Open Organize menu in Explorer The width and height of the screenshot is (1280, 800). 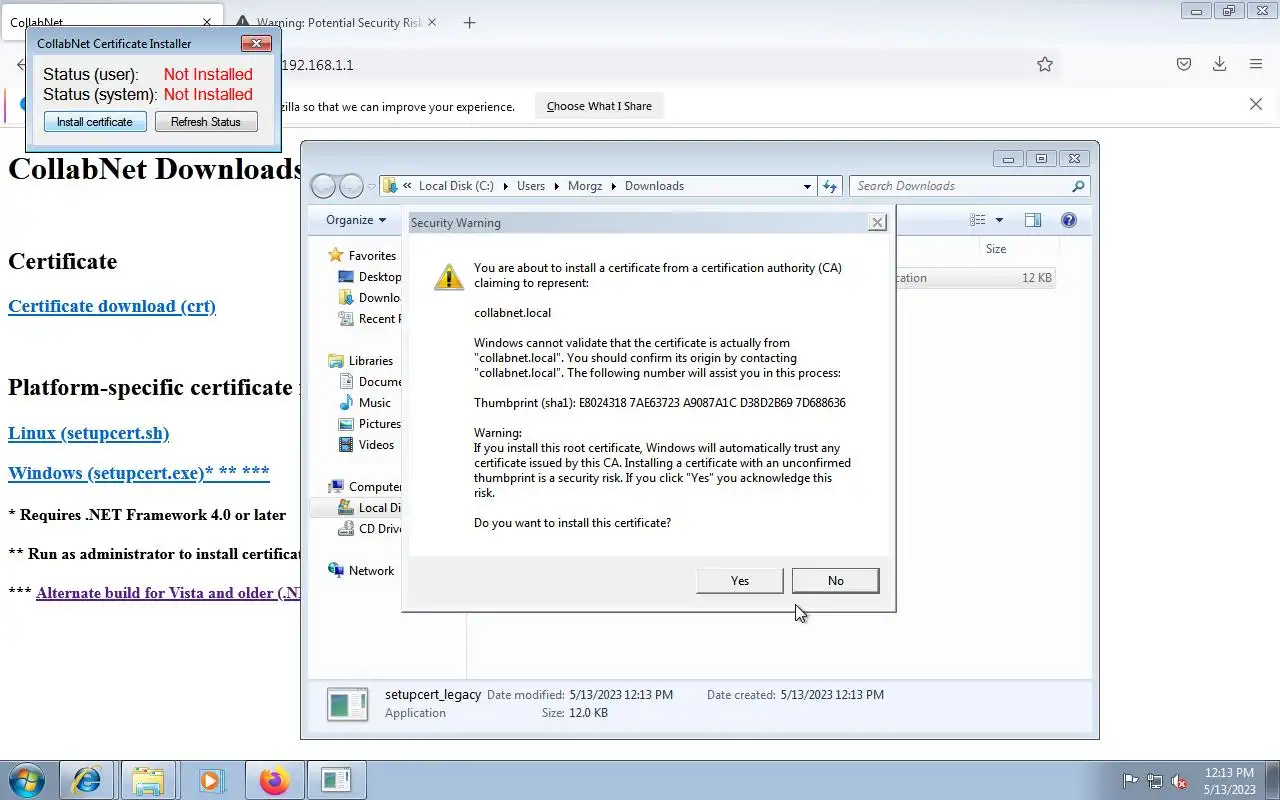tap(355, 220)
